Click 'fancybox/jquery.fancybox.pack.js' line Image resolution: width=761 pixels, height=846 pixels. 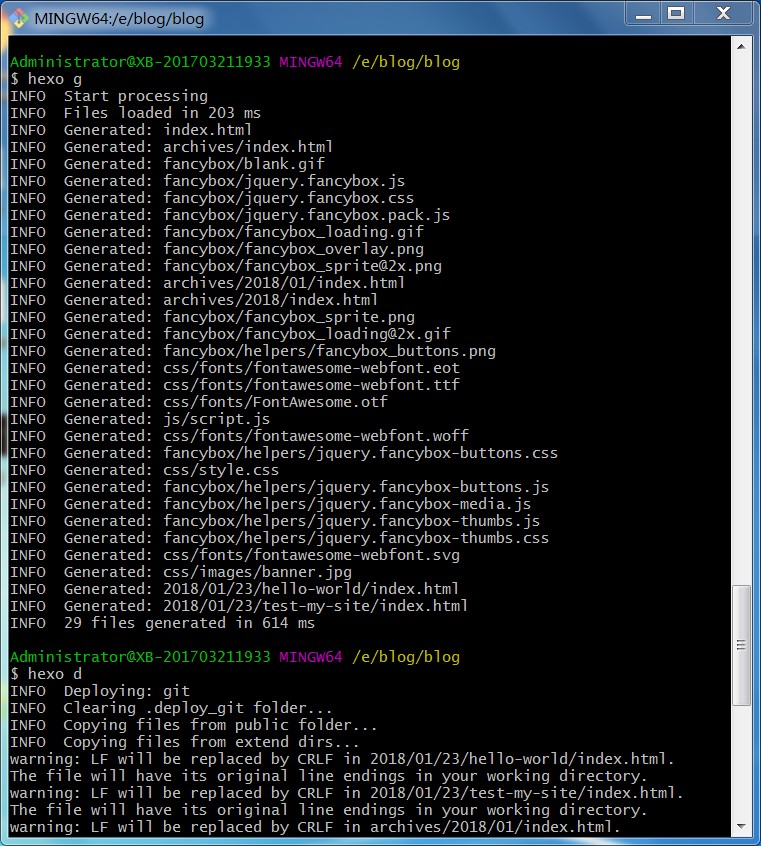(230, 215)
